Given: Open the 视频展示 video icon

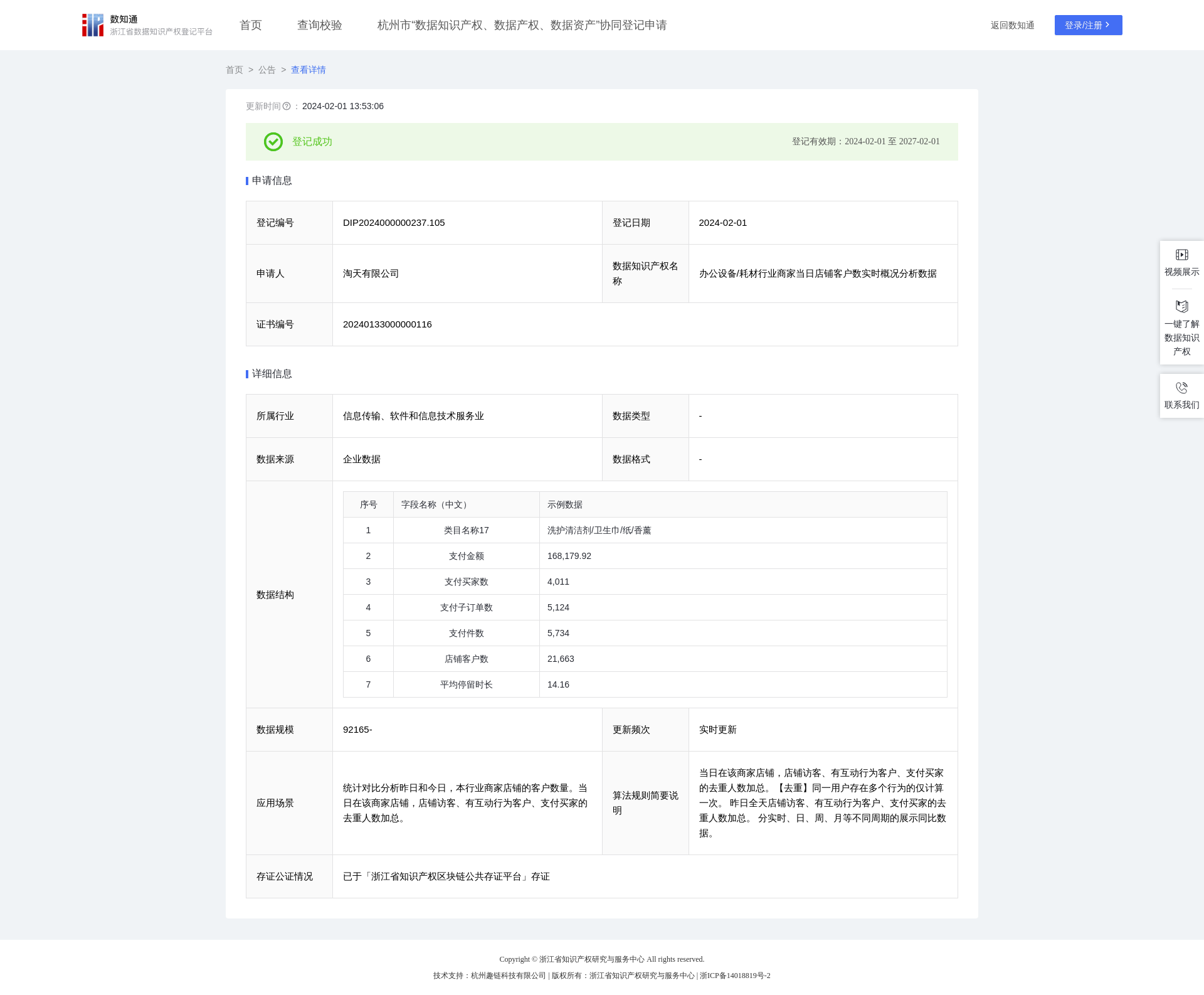Looking at the screenshot, I should tap(1182, 255).
